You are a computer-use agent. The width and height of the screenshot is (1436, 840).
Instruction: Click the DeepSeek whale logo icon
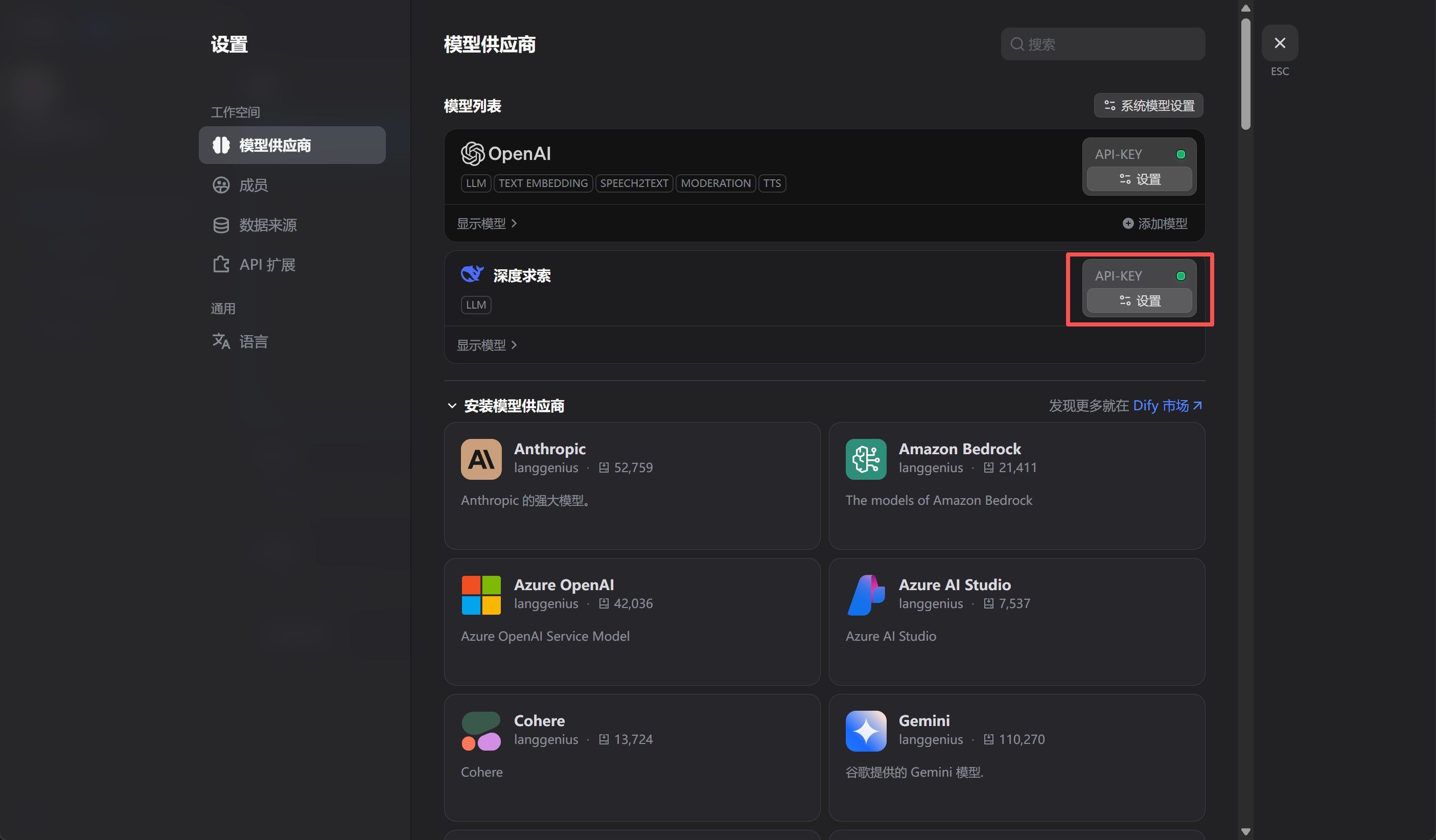tap(472, 274)
